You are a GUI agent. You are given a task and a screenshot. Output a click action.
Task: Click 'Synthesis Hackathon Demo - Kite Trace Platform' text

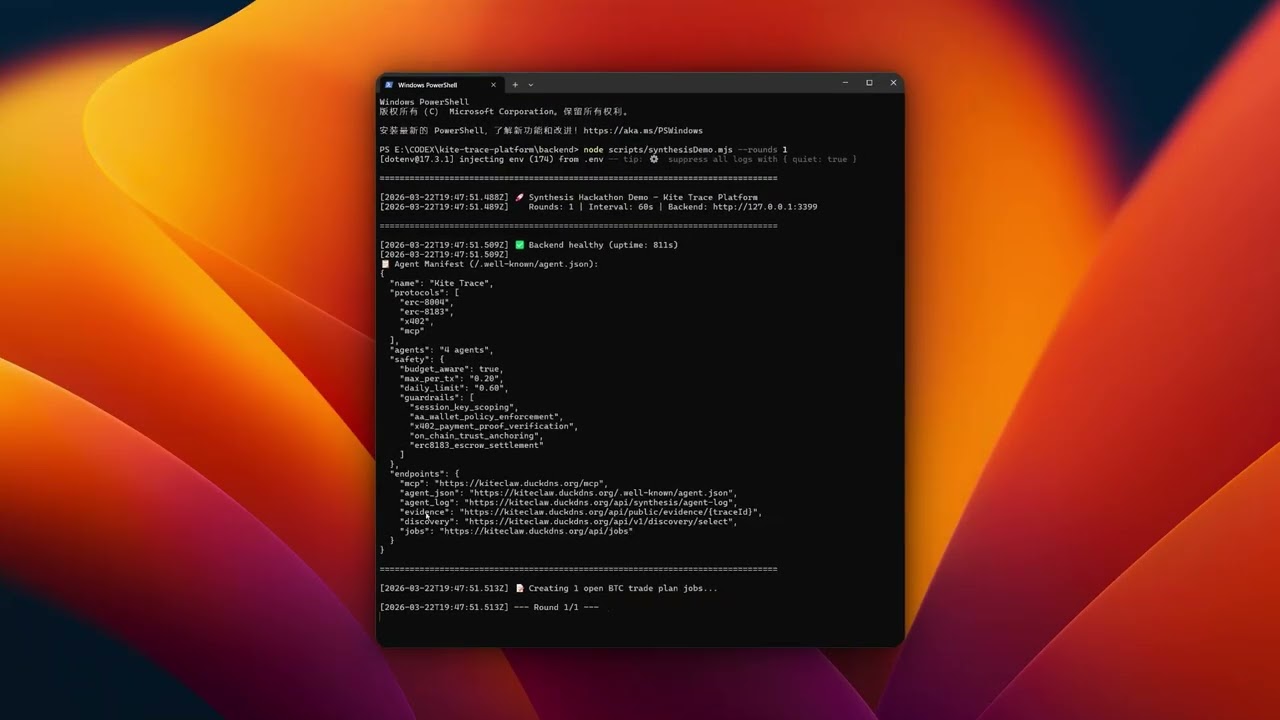pos(643,197)
